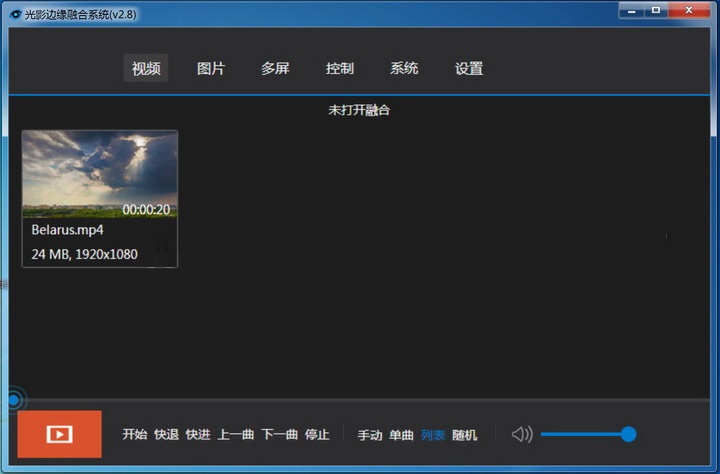Click the eye app icon in title bar
The image size is (720, 474).
pyautogui.click(x=16, y=14)
